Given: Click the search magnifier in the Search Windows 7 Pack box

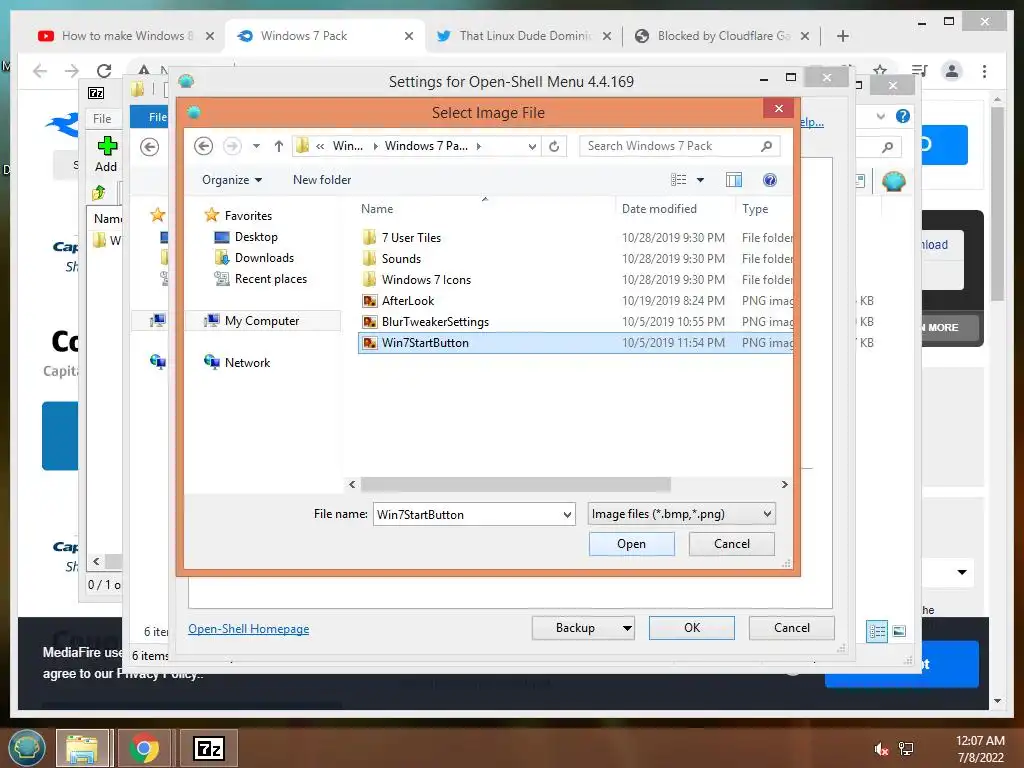Looking at the screenshot, I should pos(767,146).
